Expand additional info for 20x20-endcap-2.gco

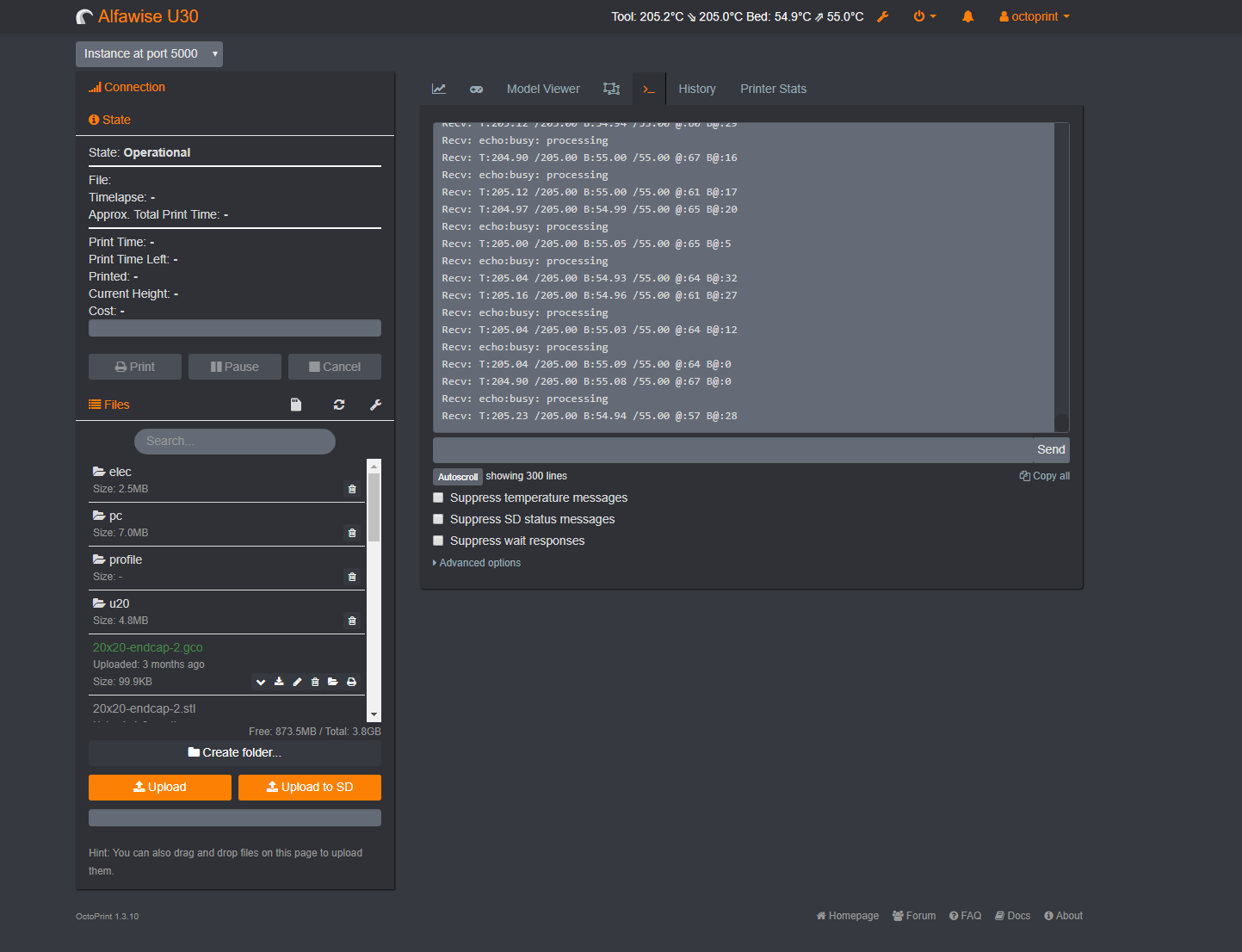261,682
